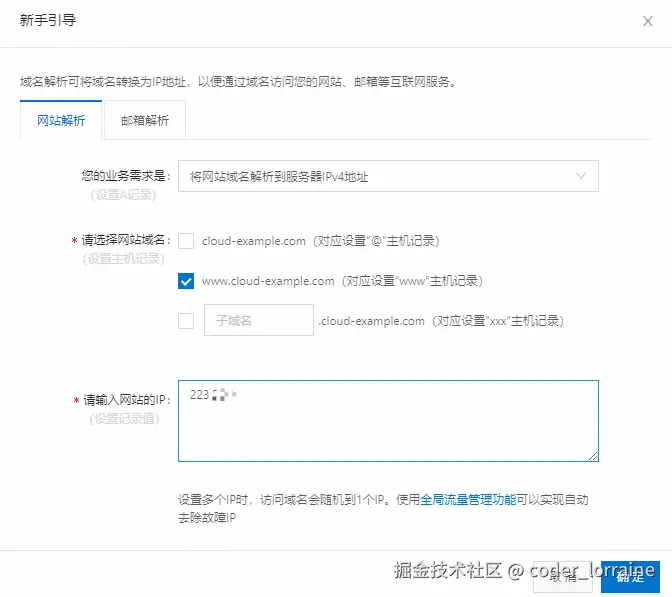
Task: Click the .cloud-example.com suffix text
Action: (x=371, y=321)
